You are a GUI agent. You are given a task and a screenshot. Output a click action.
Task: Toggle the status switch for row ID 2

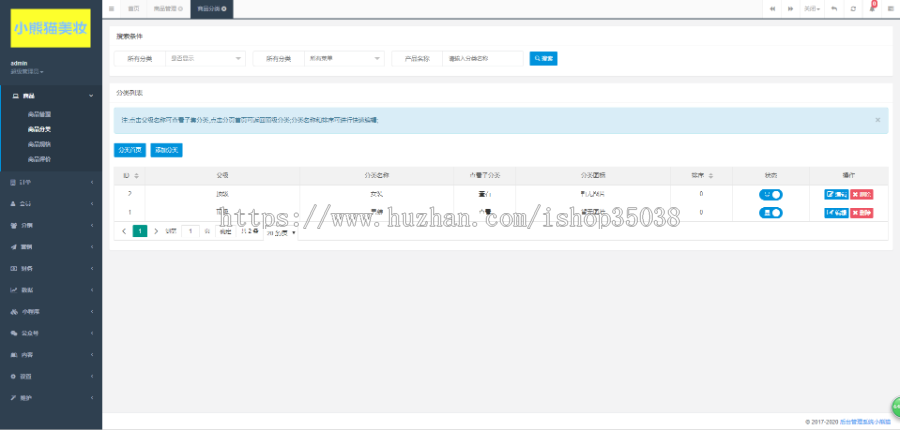pyautogui.click(x=770, y=195)
